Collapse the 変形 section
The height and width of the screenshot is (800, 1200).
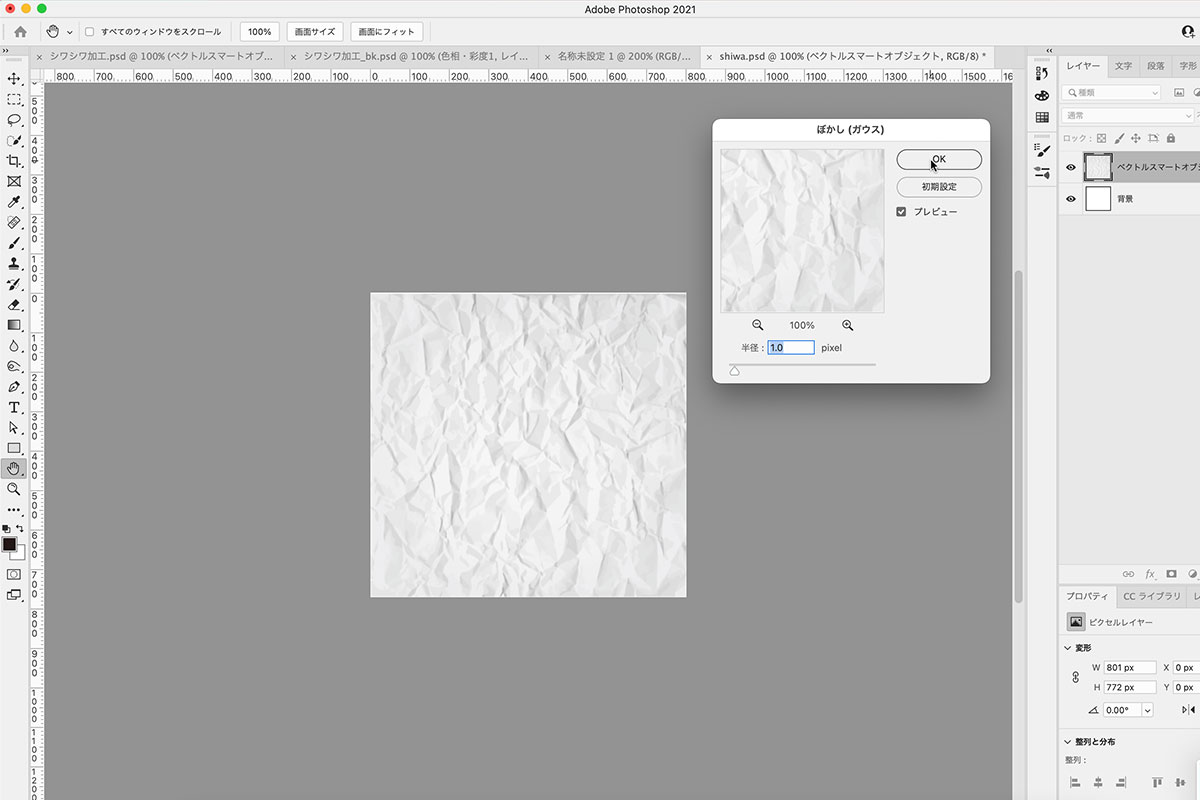tap(1068, 648)
